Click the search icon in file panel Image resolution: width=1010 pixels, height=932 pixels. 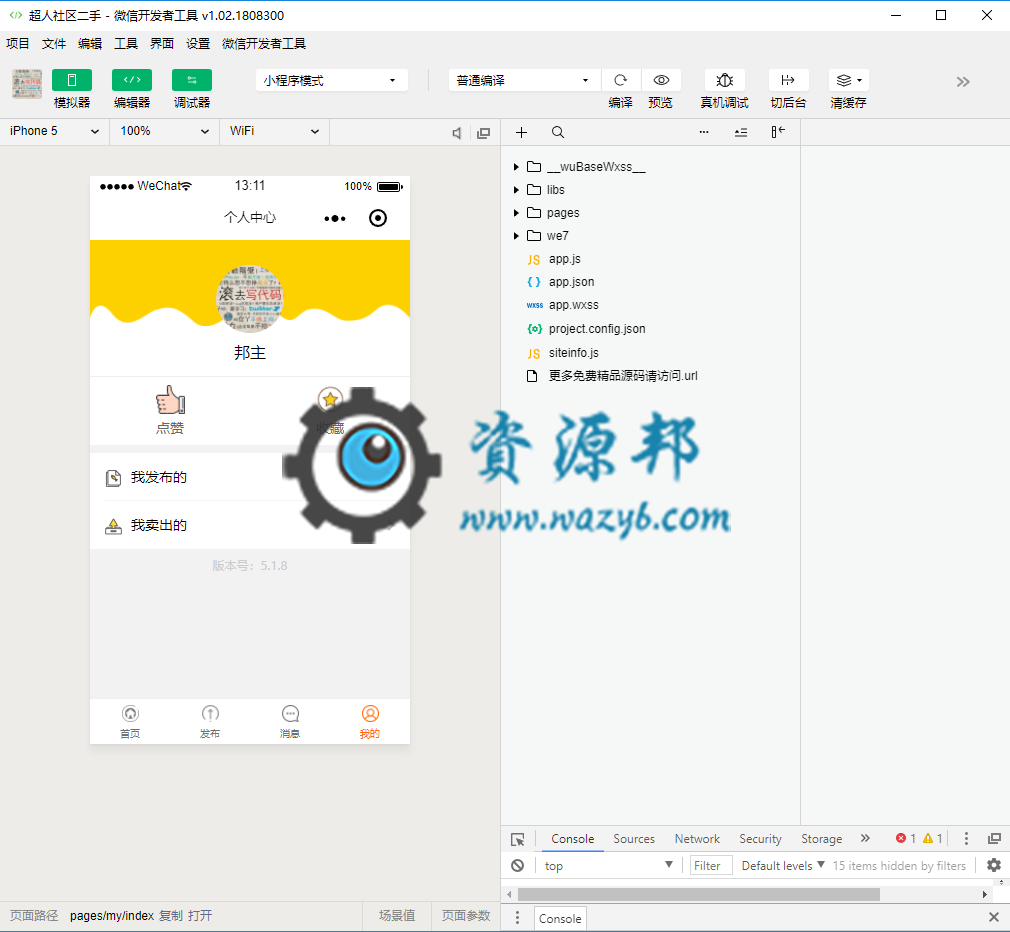[558, 132]
